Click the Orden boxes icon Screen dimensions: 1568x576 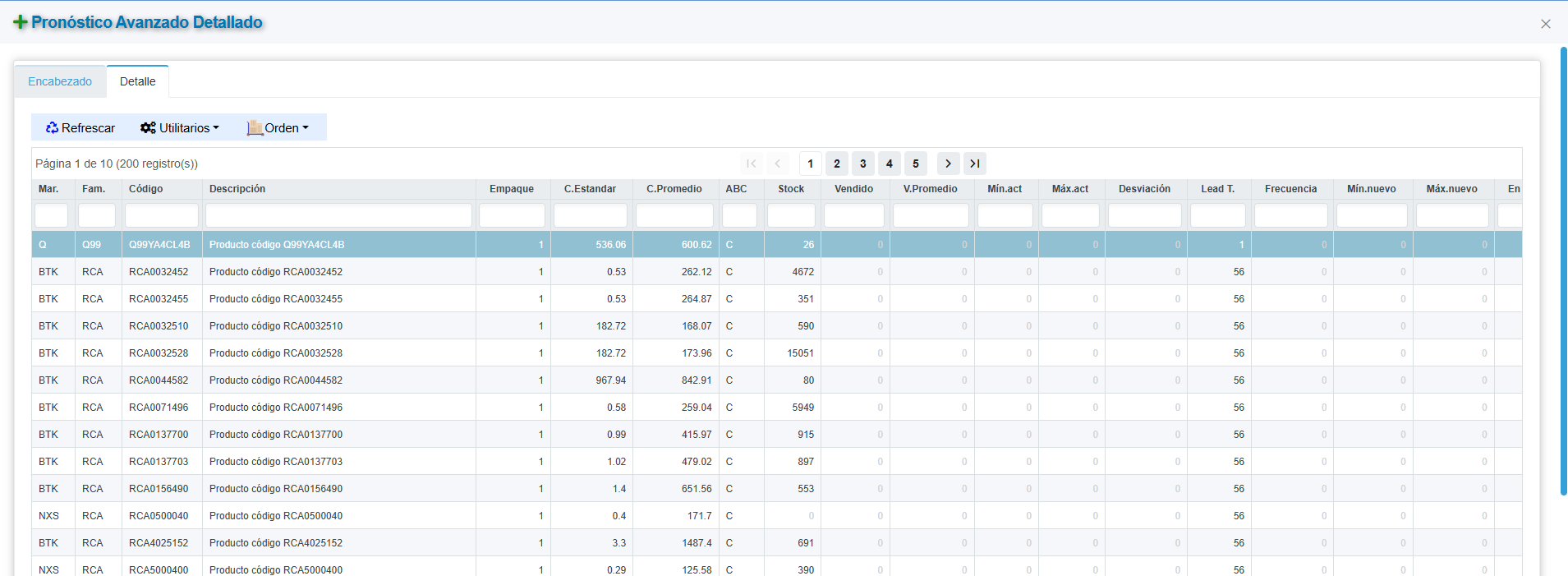[255, 127]
